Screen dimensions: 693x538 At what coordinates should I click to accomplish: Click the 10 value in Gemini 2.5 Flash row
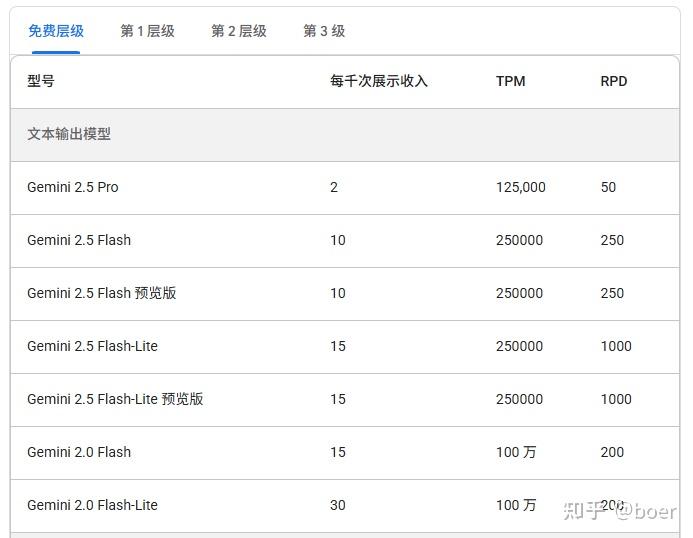pyautogui.click(x=338, y=240)
